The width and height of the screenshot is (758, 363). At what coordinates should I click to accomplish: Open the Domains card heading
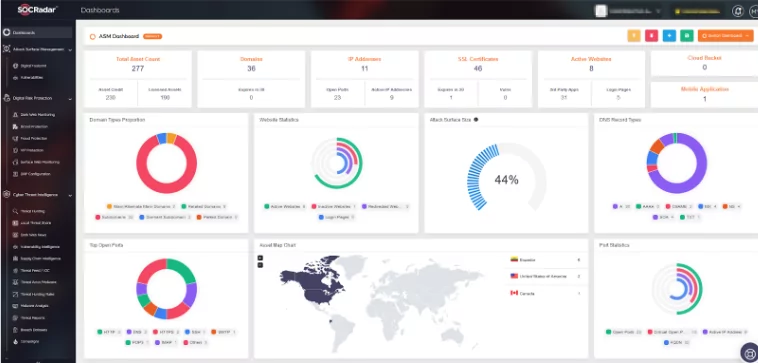[251, 59]
